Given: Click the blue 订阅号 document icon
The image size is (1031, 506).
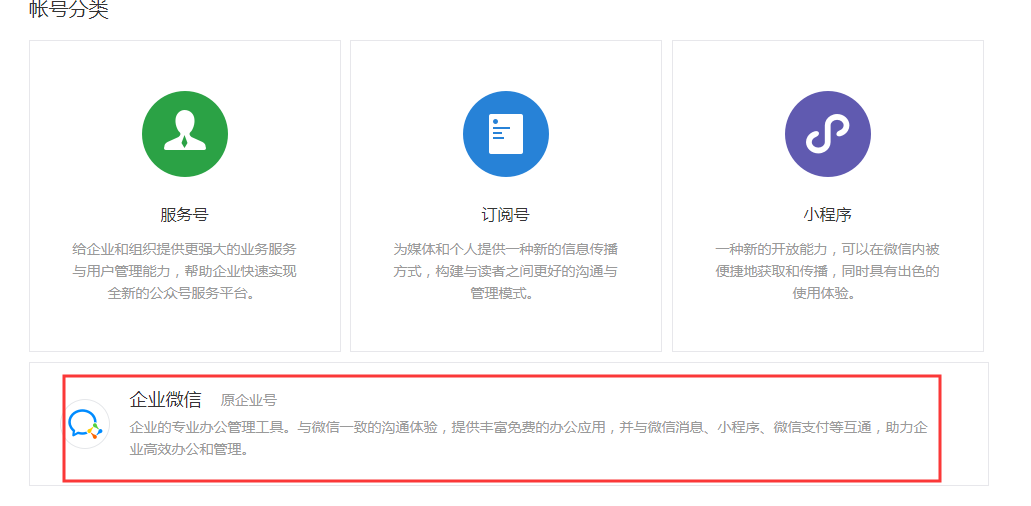Looking at the screenshot, I should 506,134.
